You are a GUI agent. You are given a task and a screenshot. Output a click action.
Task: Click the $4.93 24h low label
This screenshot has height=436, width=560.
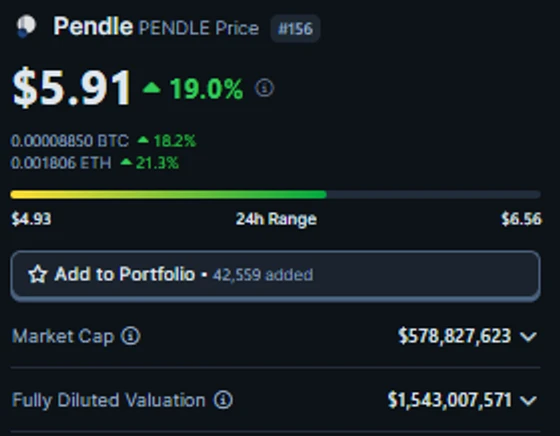[x=31, y=219]
